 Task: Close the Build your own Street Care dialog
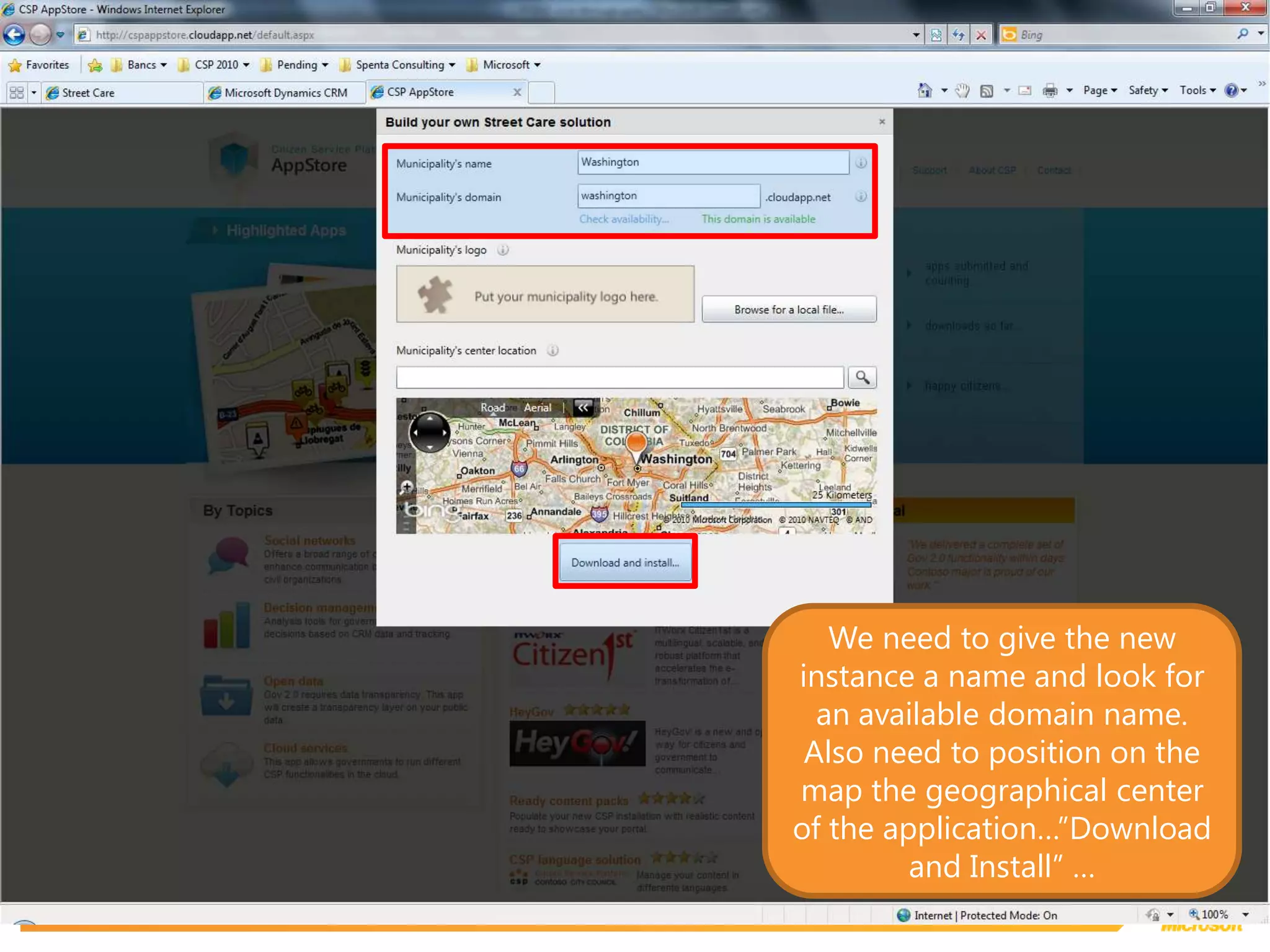click(x=882, y=121)
